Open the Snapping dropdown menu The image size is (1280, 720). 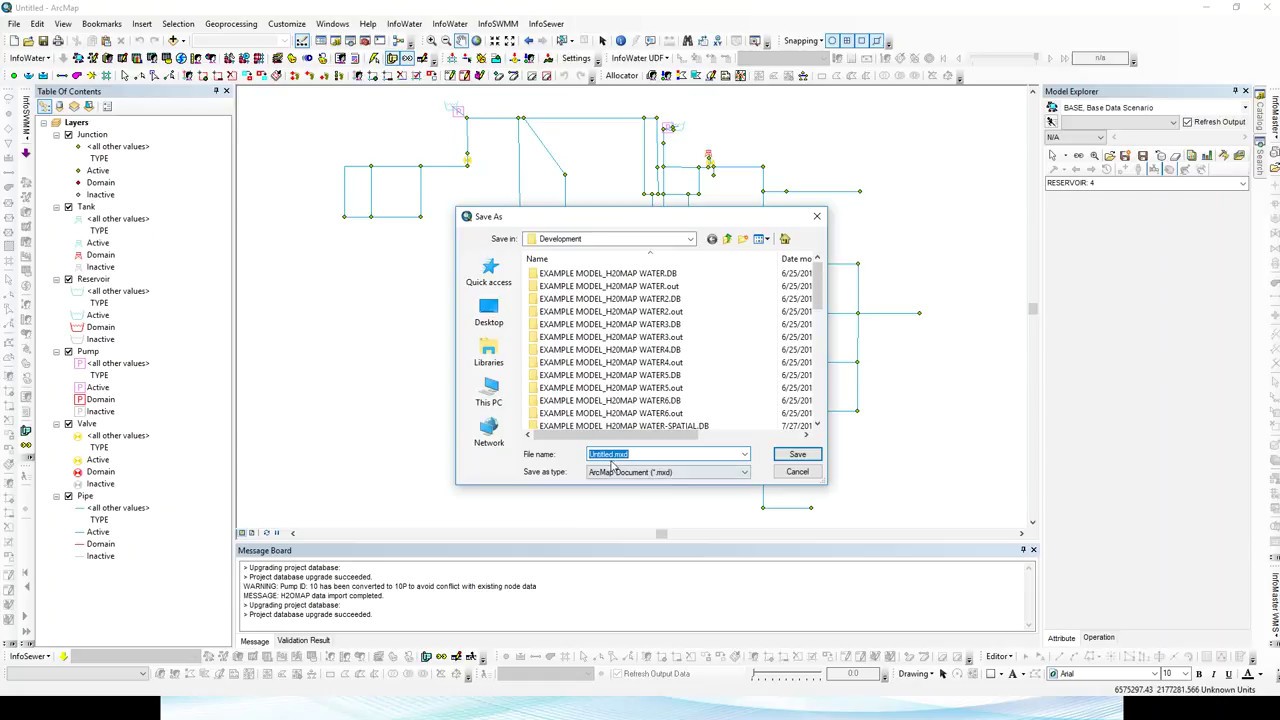pyautogui.click(x=803, y=41)
